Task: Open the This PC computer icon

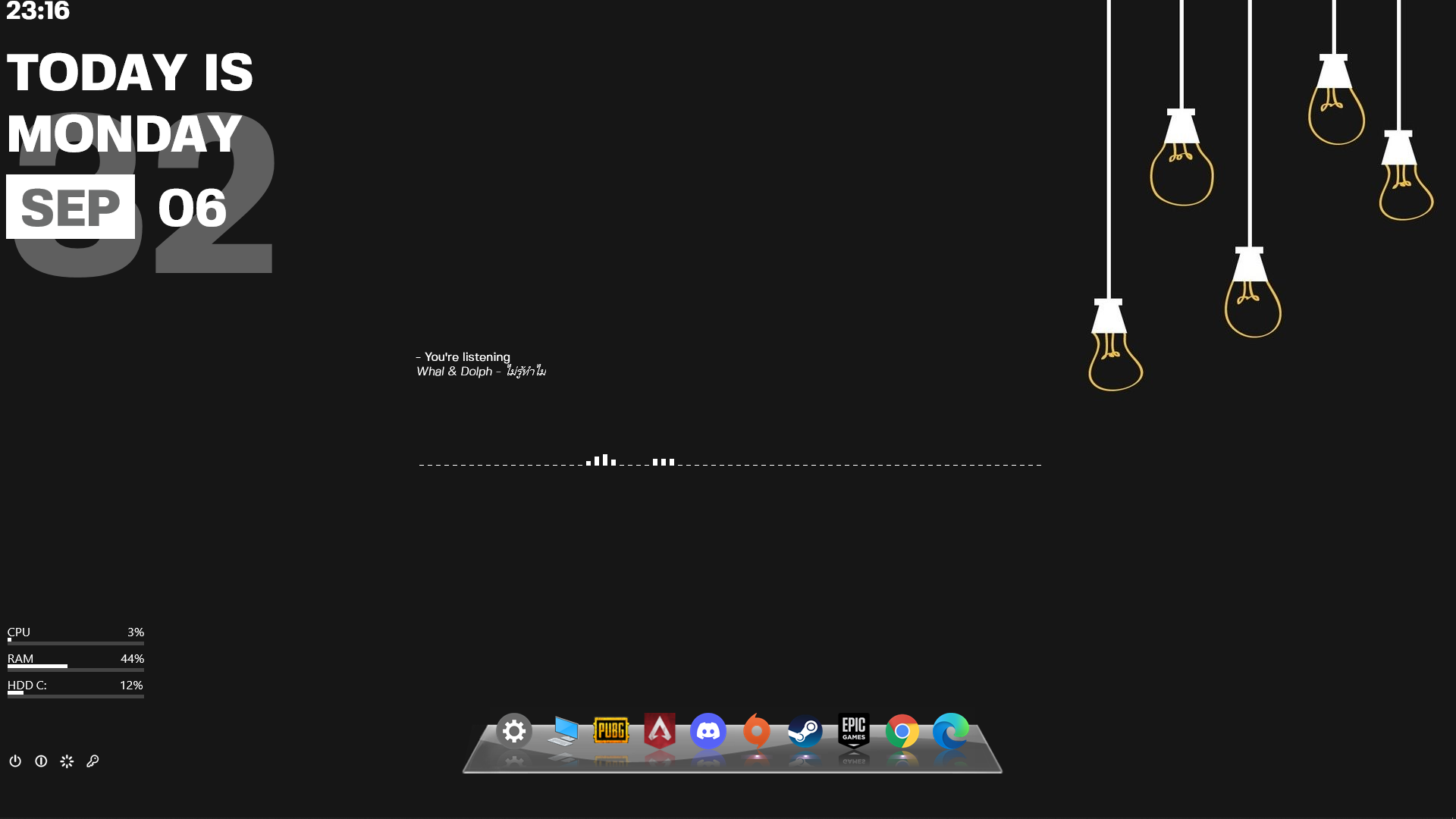Action: pos(563,731)
